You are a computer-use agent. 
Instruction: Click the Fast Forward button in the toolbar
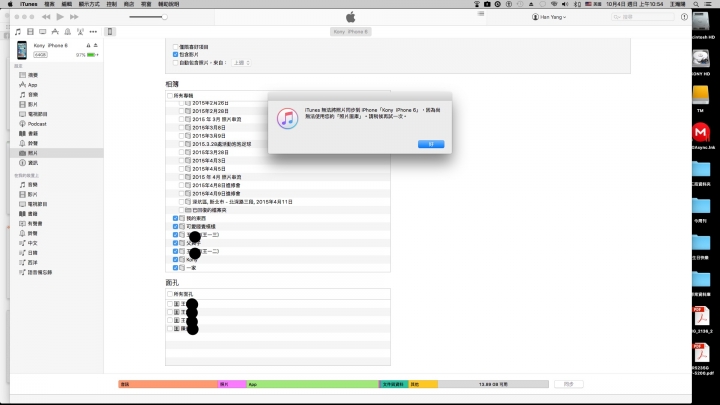[74, 17]
